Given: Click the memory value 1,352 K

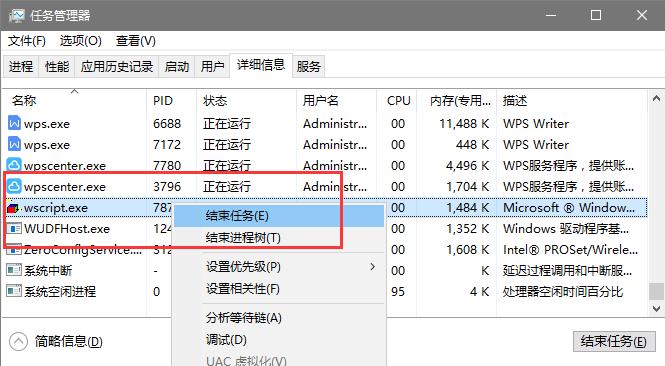Looking at the screenshot, I should 467,229.
